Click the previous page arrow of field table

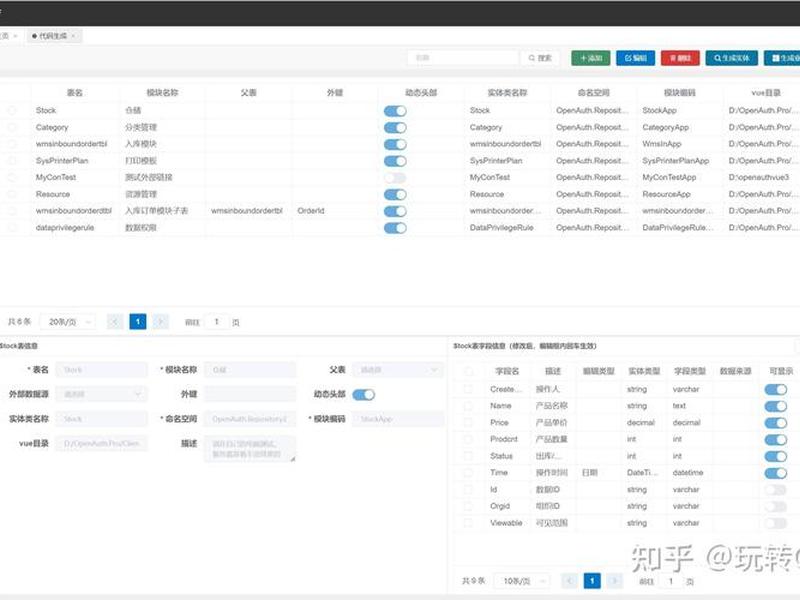(x=569, y=581)
